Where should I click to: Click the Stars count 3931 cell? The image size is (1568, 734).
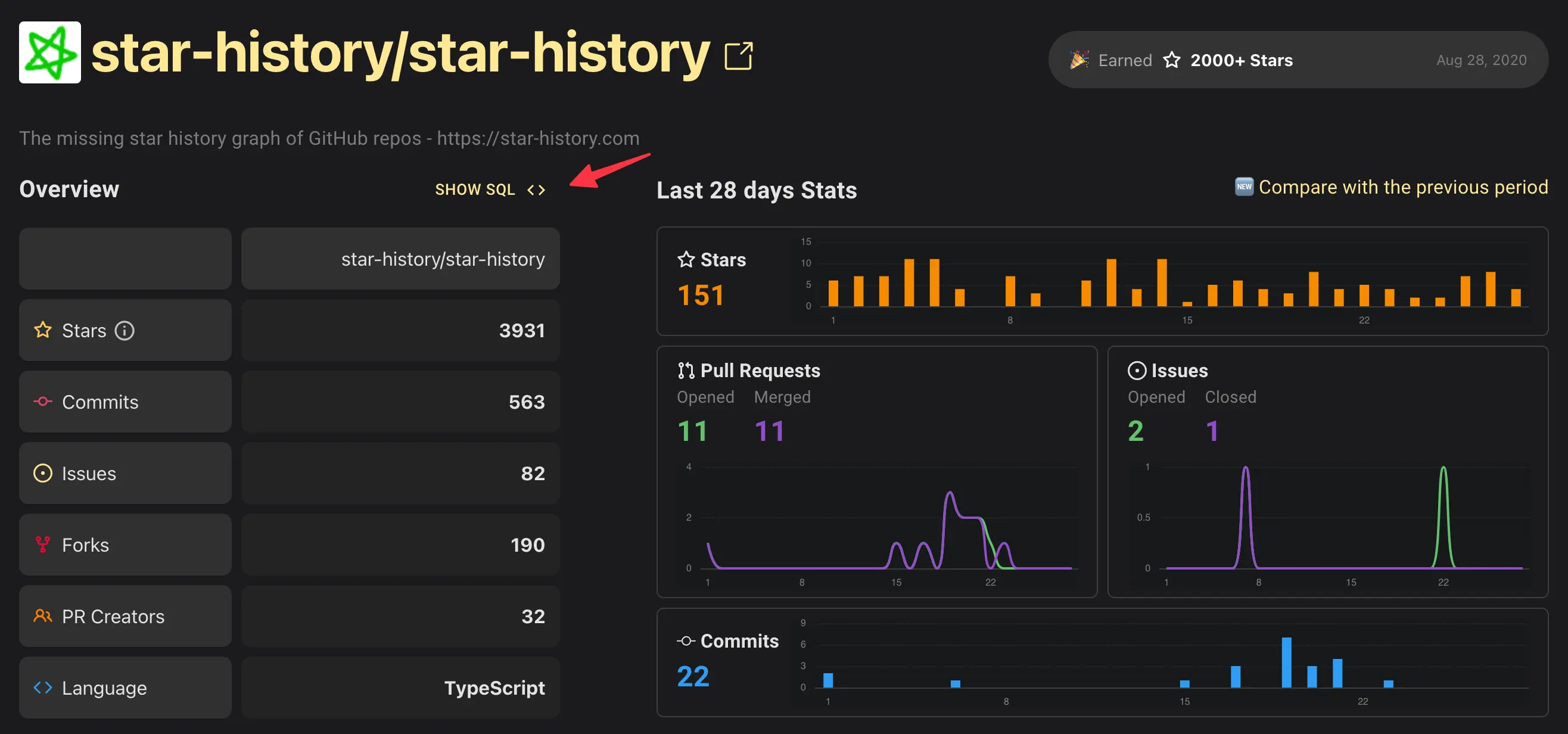point(400,331)
